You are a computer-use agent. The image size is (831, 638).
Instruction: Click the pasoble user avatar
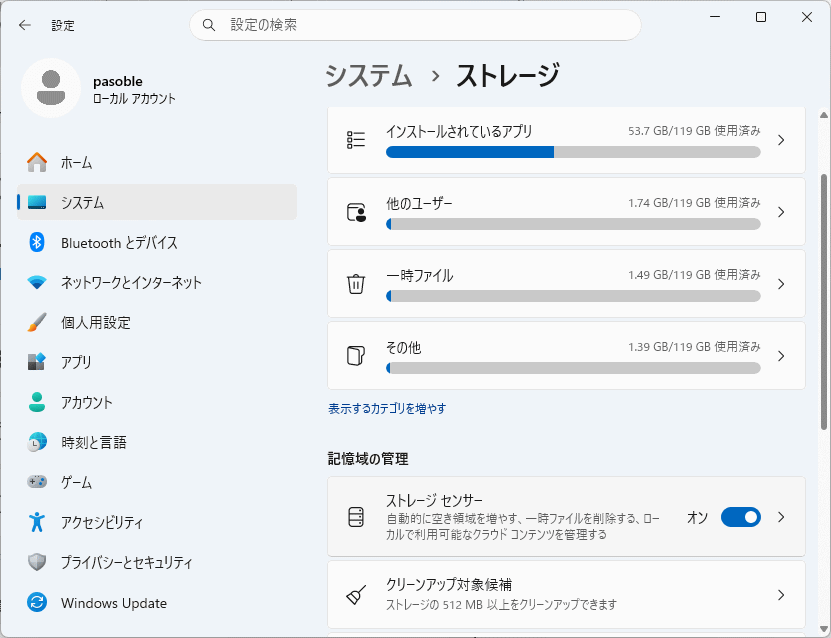51,88
